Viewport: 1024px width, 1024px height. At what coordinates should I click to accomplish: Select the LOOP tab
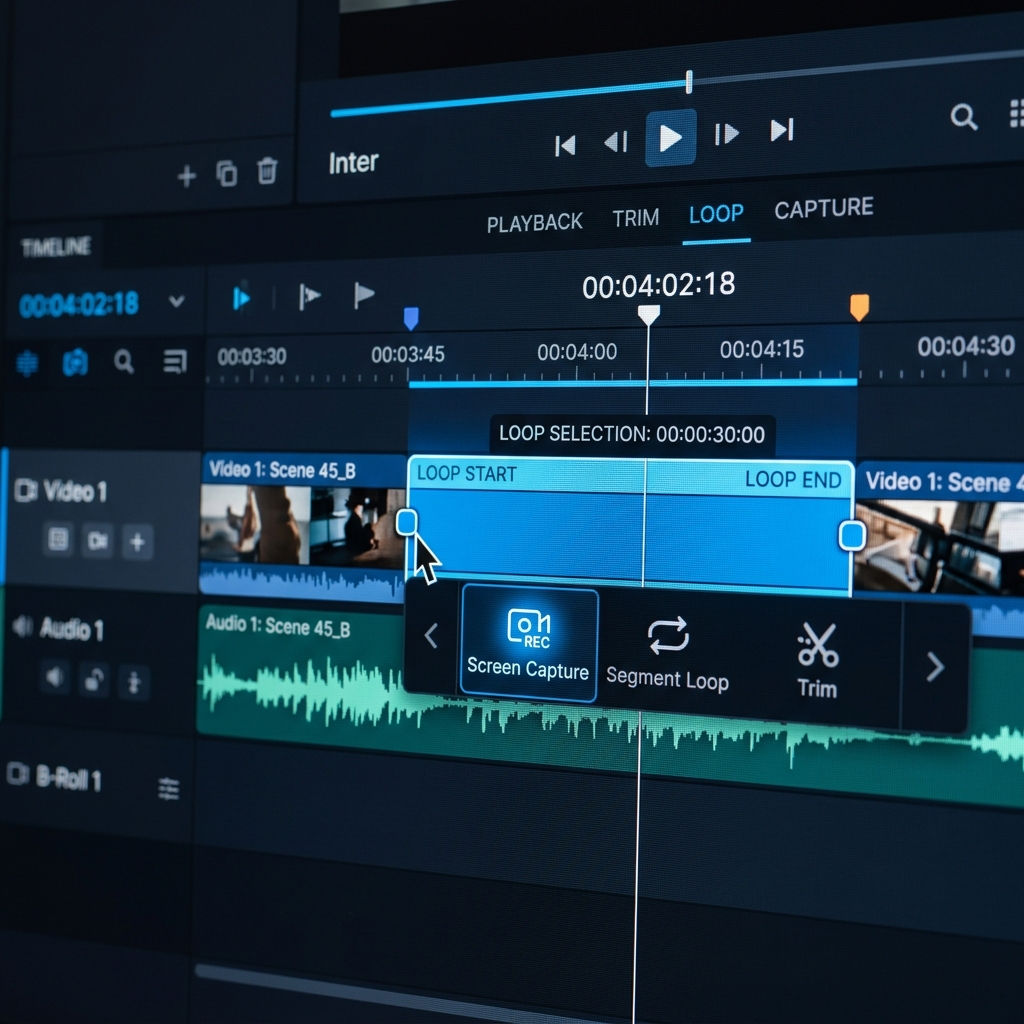pos(716,214)
